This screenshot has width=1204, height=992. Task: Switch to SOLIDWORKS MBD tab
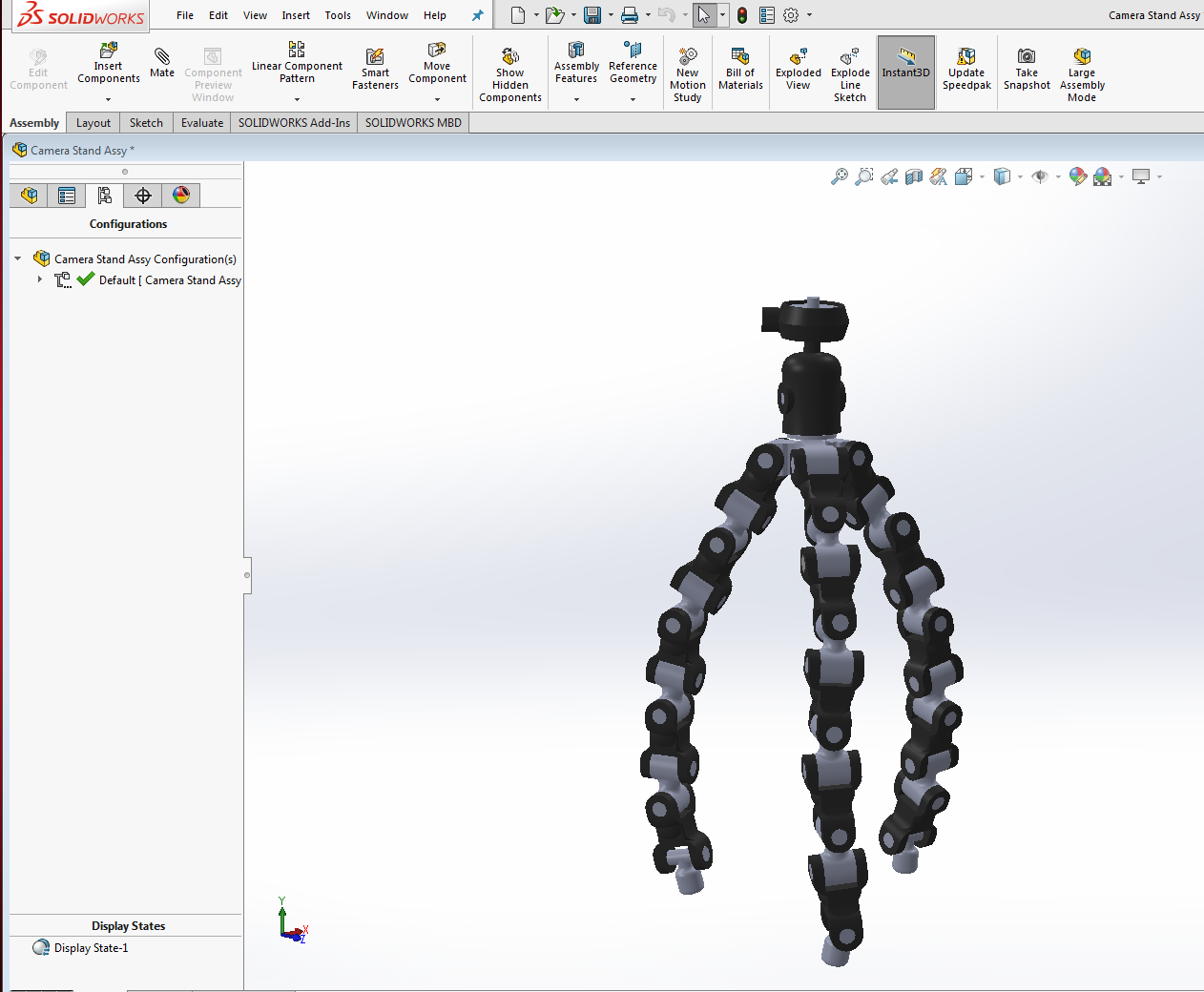[413, 123]
